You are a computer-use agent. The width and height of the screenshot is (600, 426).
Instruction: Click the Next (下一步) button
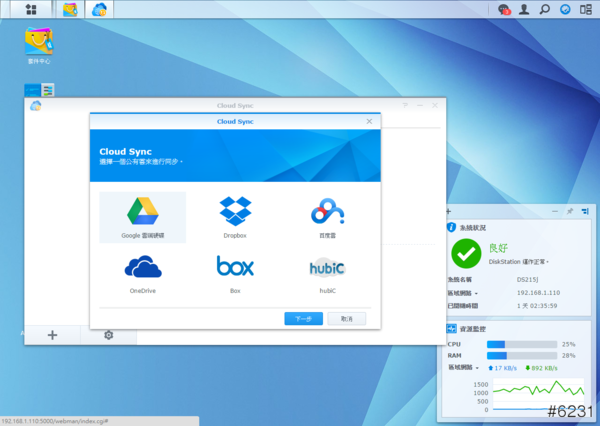[x=303, y=318]
